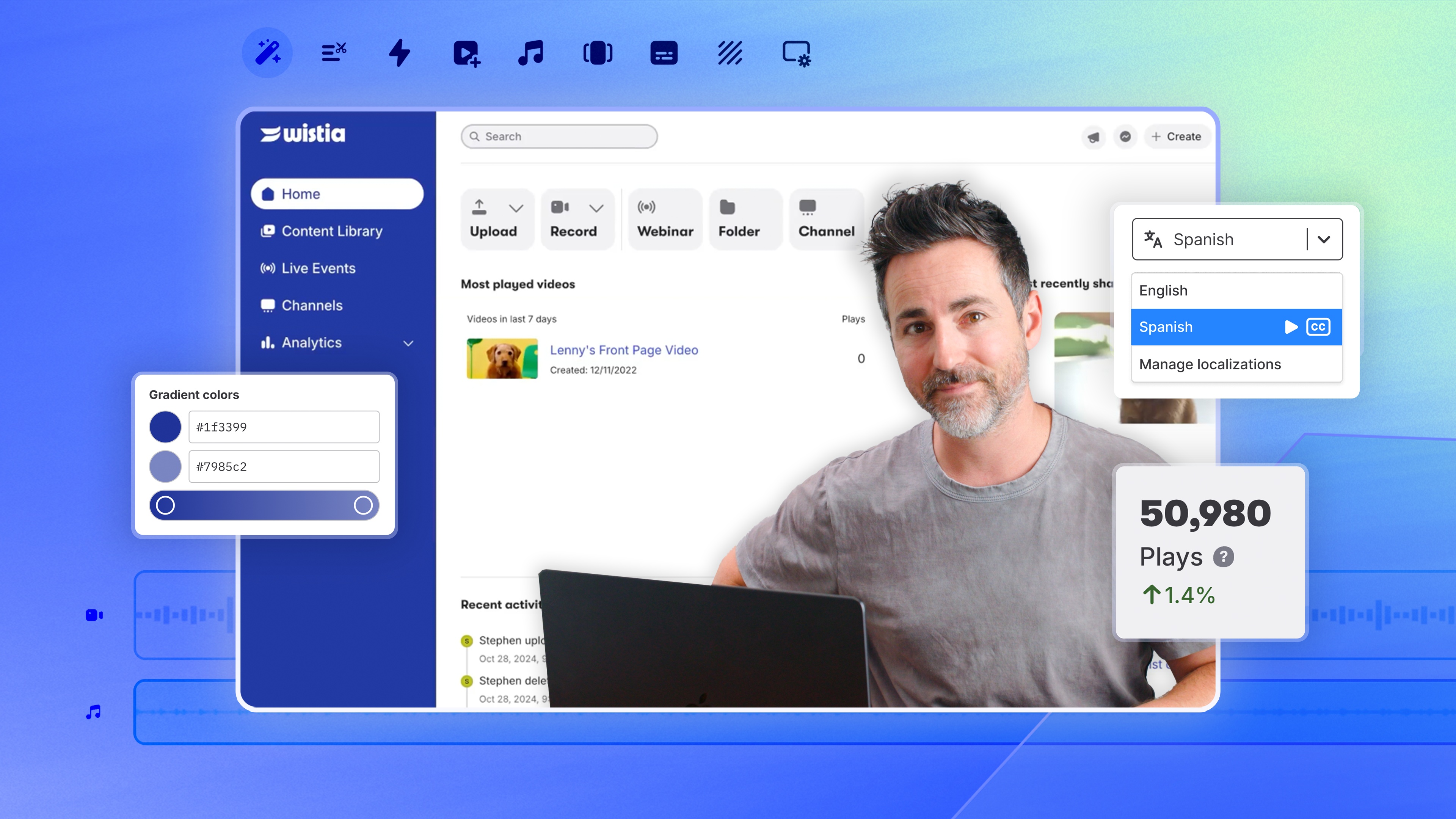1456x819 pixels.
Task: Choose English from language list
Action: click(1237, 290)
